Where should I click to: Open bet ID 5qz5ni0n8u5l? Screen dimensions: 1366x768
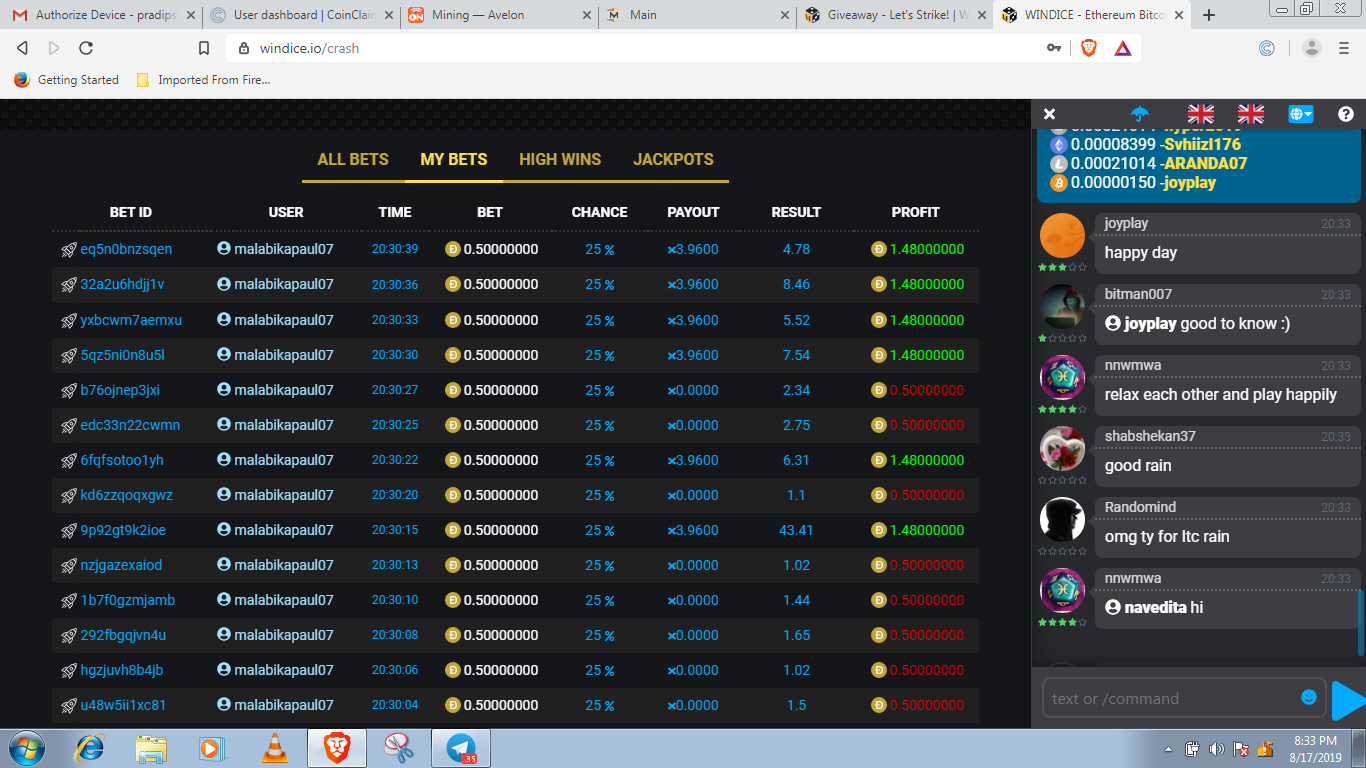point(123,355)
